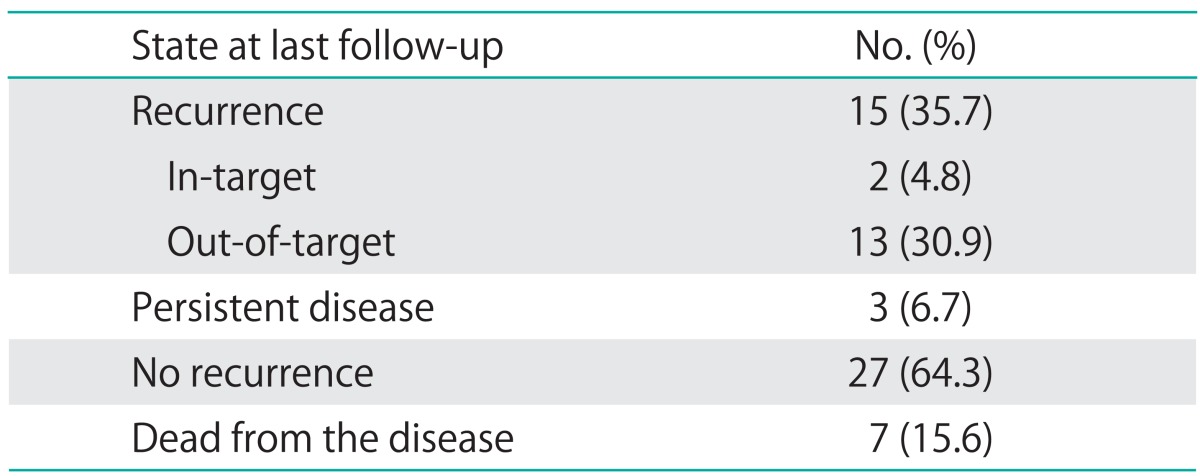Click the "Recurrence" row label
The width and height of the screenshot is (1200, 476).
pos(227,113)
